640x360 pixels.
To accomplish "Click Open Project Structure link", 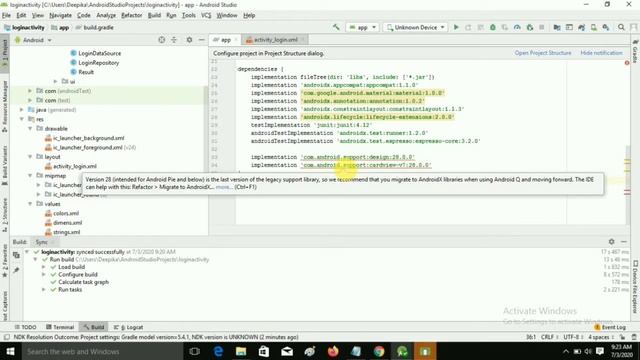I will [542, 53].
